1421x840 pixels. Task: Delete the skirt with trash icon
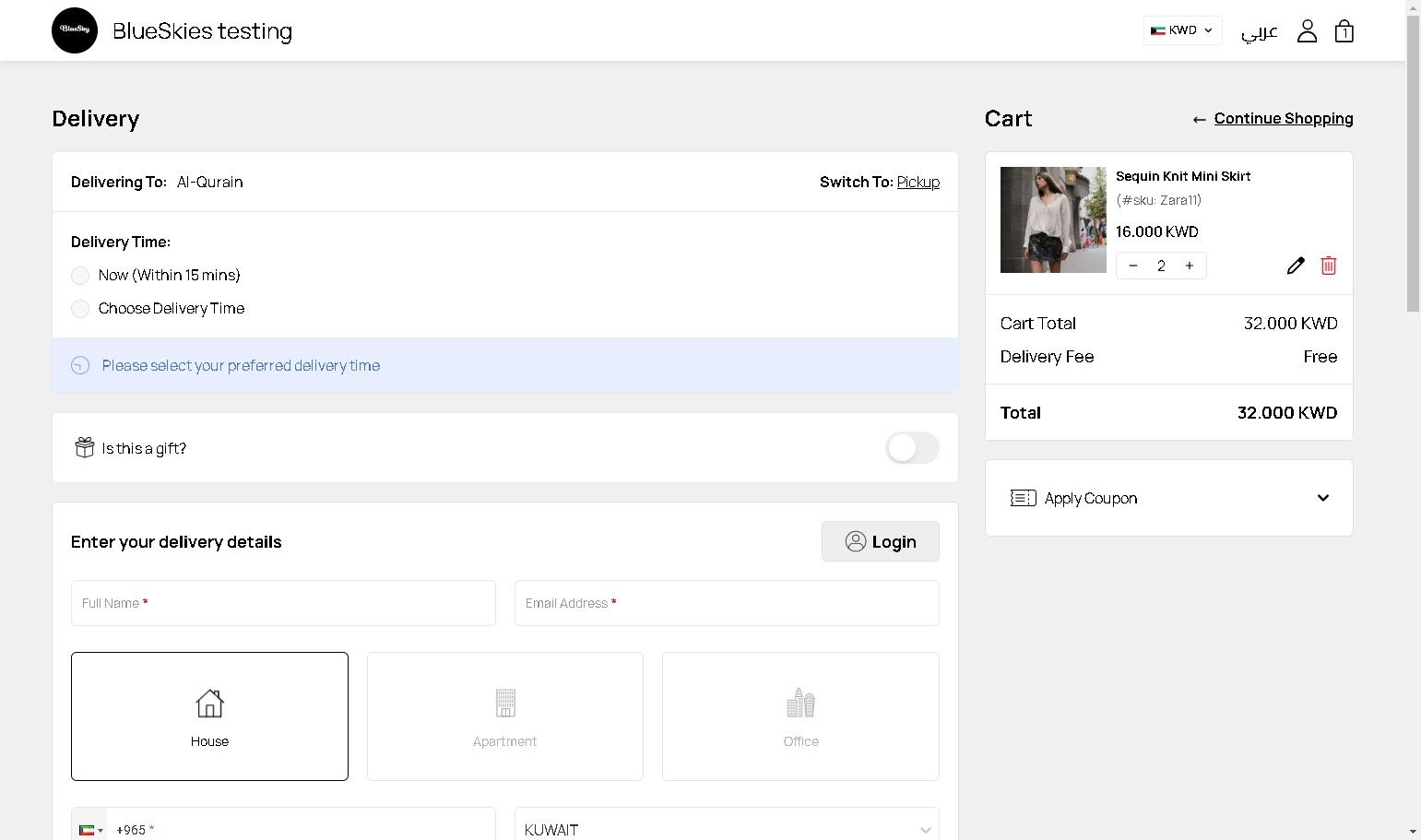1329,266
